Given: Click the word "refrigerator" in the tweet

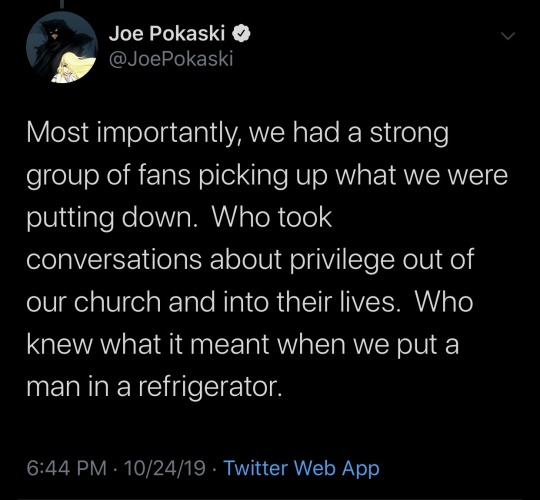Looking at the screenshot, I should click(x=210, y=387).
